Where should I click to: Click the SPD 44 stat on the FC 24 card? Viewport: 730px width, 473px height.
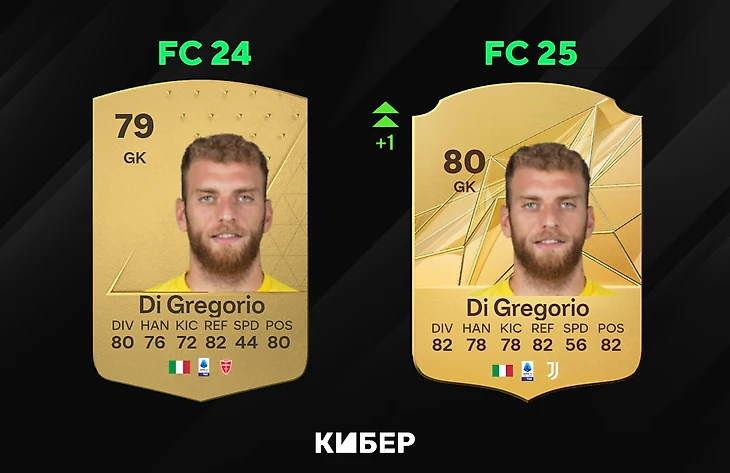point(246,334)
